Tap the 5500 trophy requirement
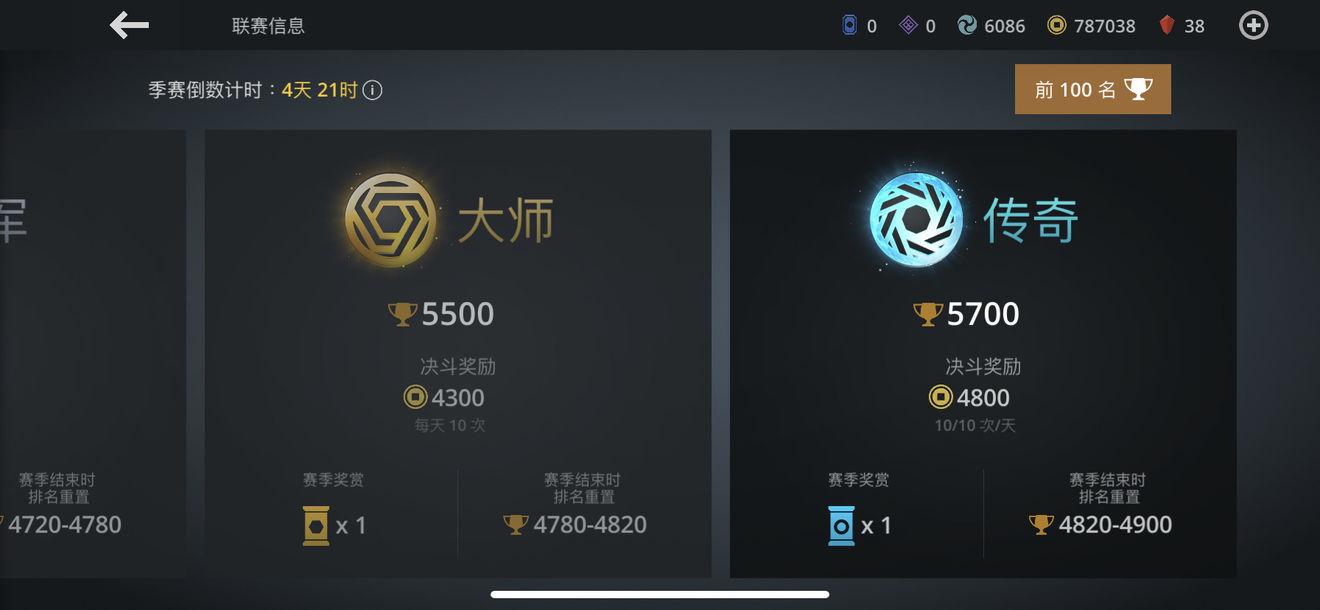 441,314
